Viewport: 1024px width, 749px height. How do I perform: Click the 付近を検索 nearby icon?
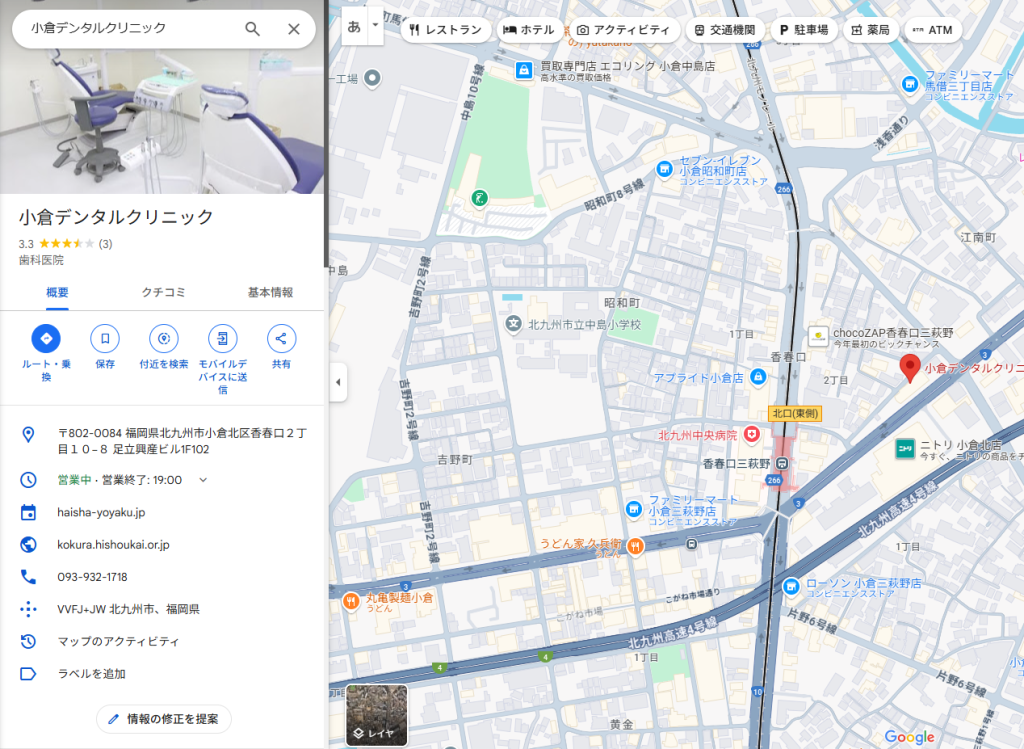pos(164,338)
